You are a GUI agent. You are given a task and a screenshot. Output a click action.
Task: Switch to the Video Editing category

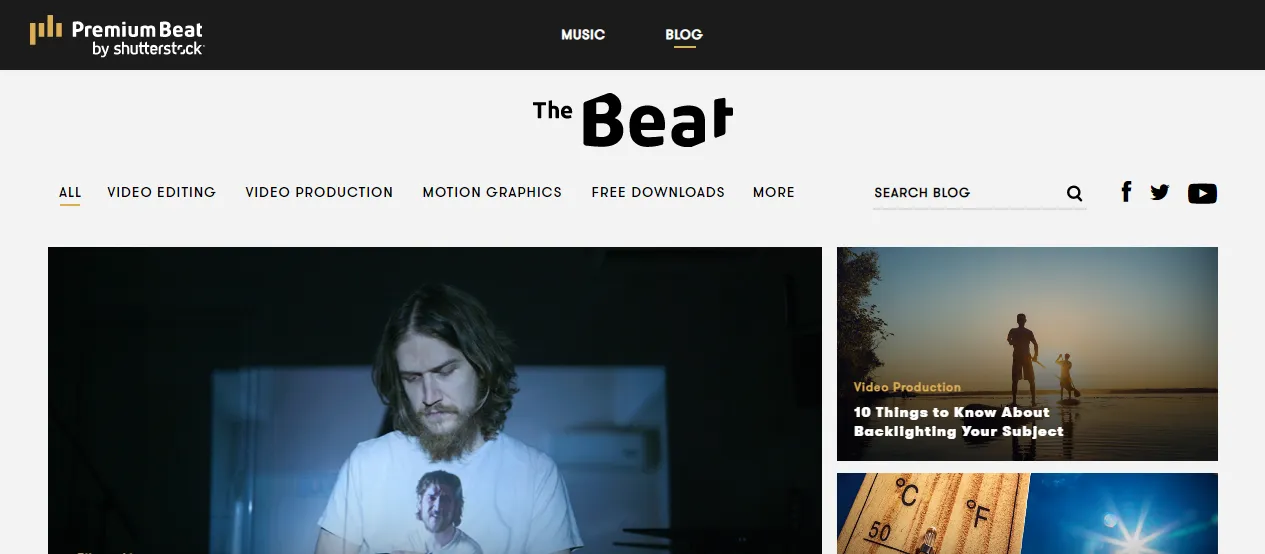(161, 192)
